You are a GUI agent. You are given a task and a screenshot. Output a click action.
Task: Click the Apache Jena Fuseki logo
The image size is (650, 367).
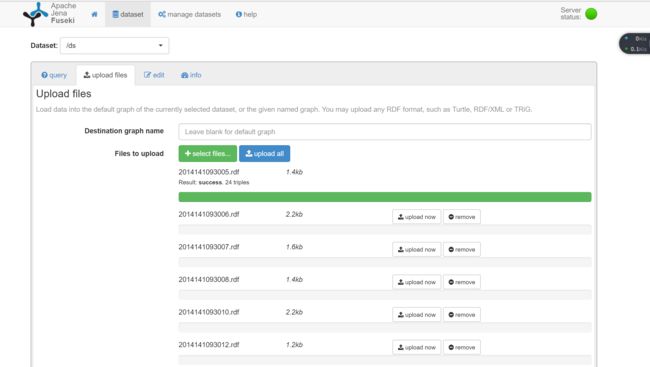(50, 14)
